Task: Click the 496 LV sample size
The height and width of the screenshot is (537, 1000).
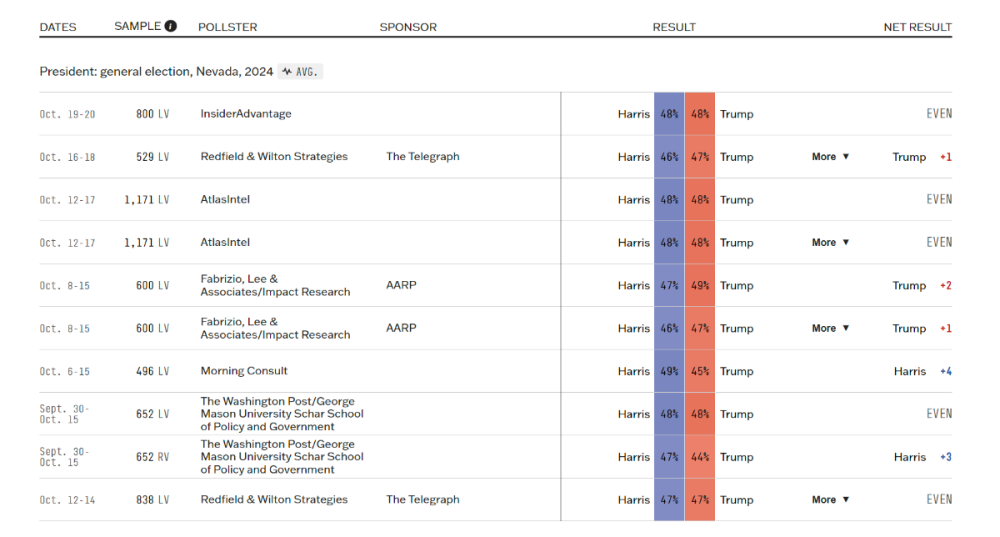Action: point(152,371)
